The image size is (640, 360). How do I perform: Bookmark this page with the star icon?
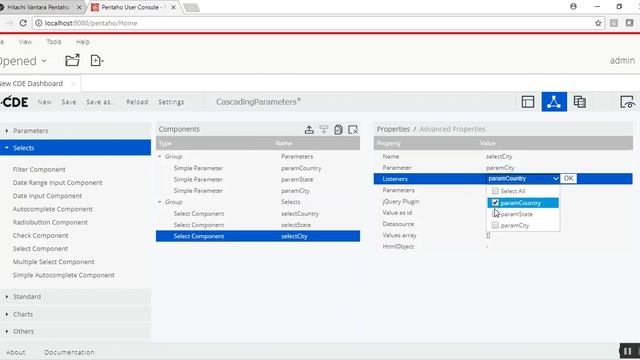tap(598, 23)
